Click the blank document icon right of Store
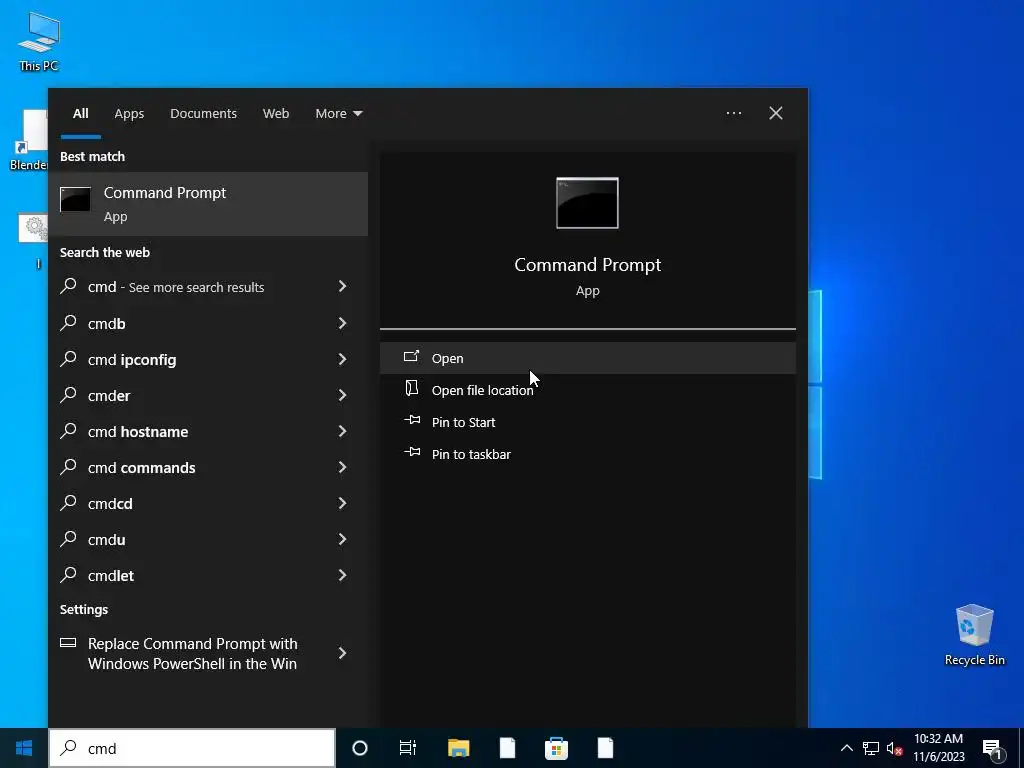The image size is (1024, 768). (x=605, y=748)
